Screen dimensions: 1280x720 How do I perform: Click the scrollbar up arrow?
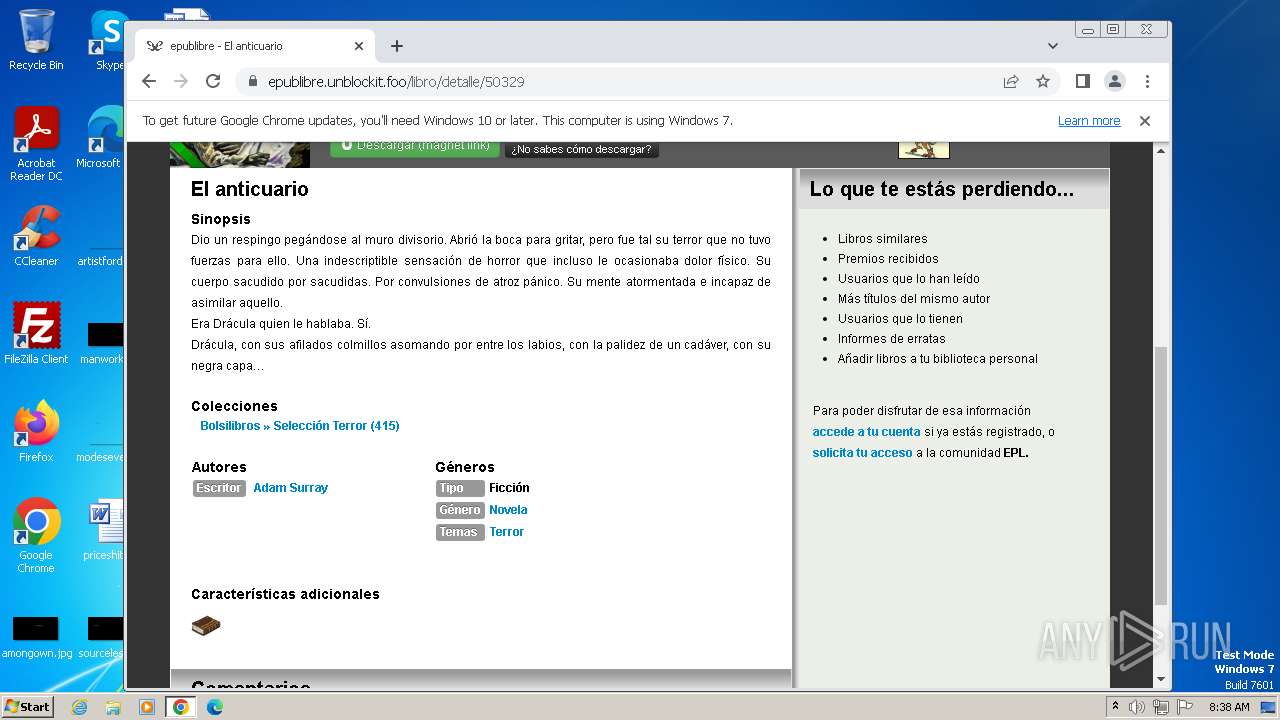click(1161, 151)
